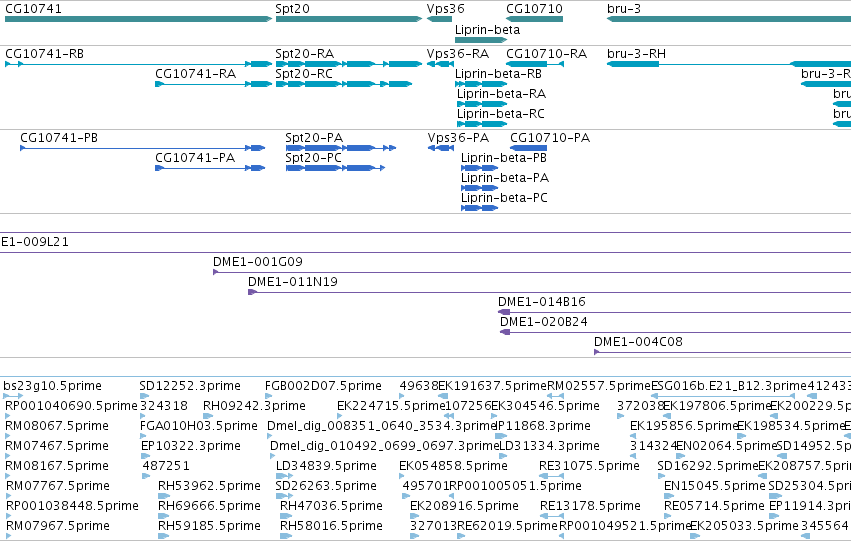
Task: Select EST SD26263.5prime
Action: (x=326, y=487)
